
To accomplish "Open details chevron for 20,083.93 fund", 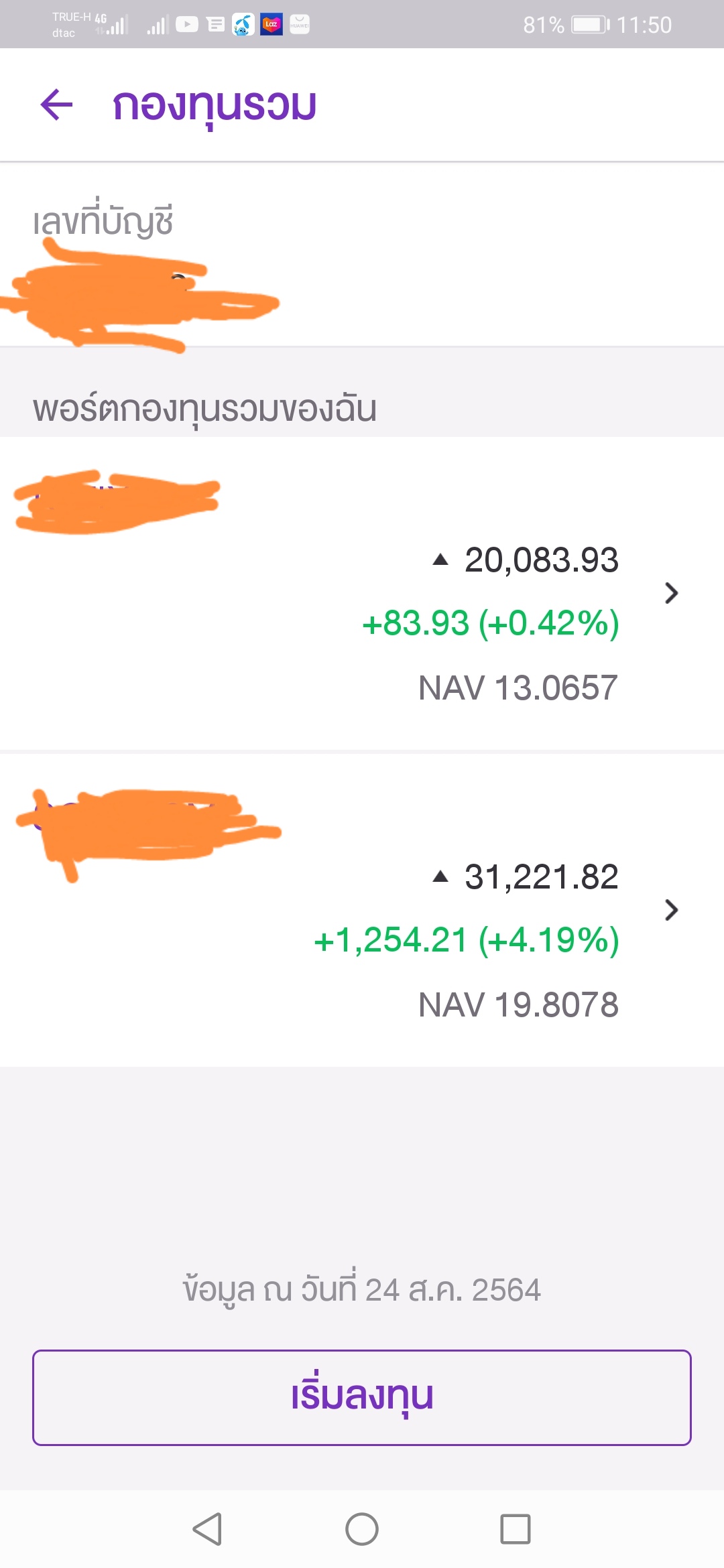I will point(671,593).
